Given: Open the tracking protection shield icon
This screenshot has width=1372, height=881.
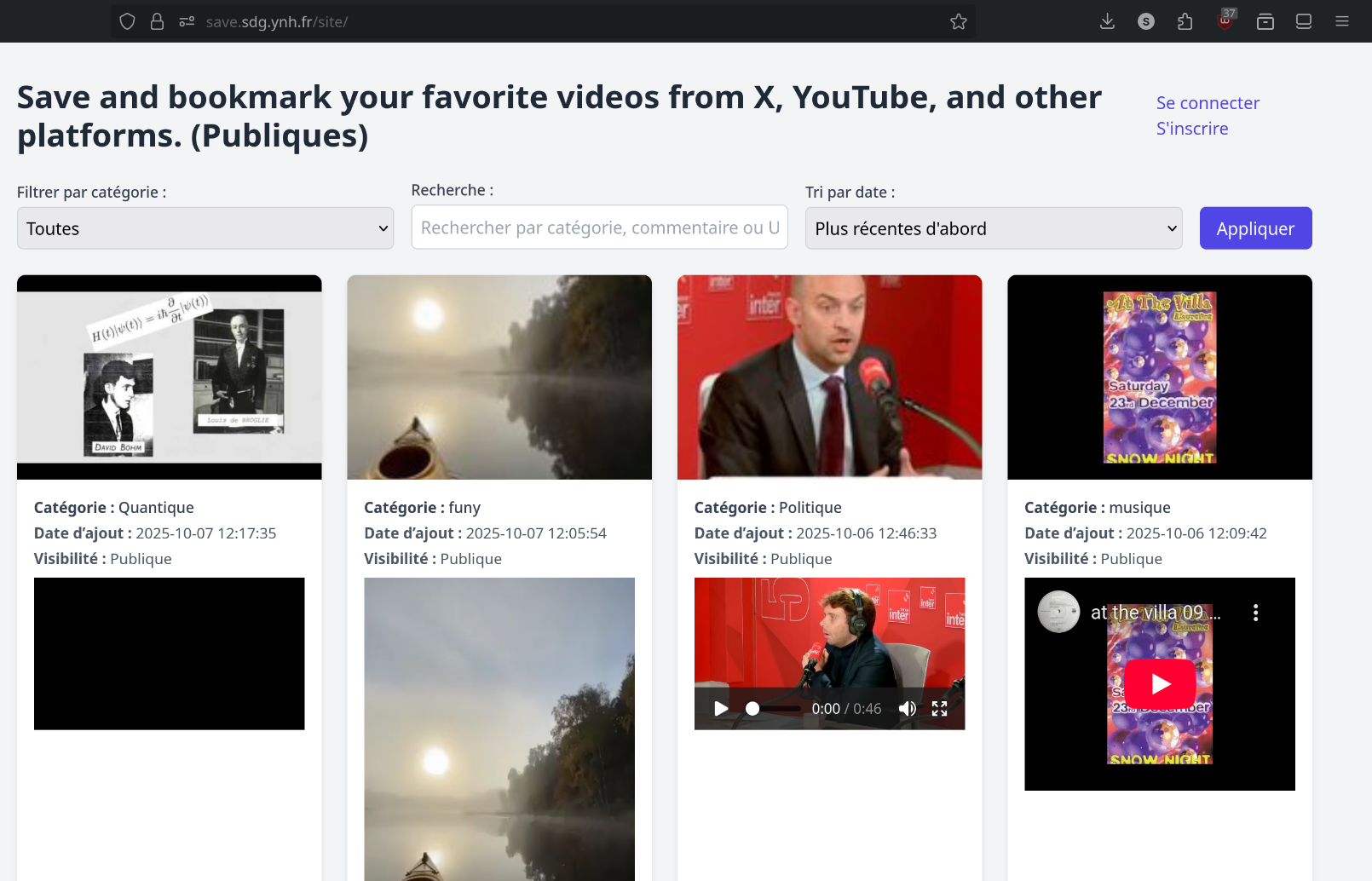Looking at the screenshot, I should [x=127, y=21].
